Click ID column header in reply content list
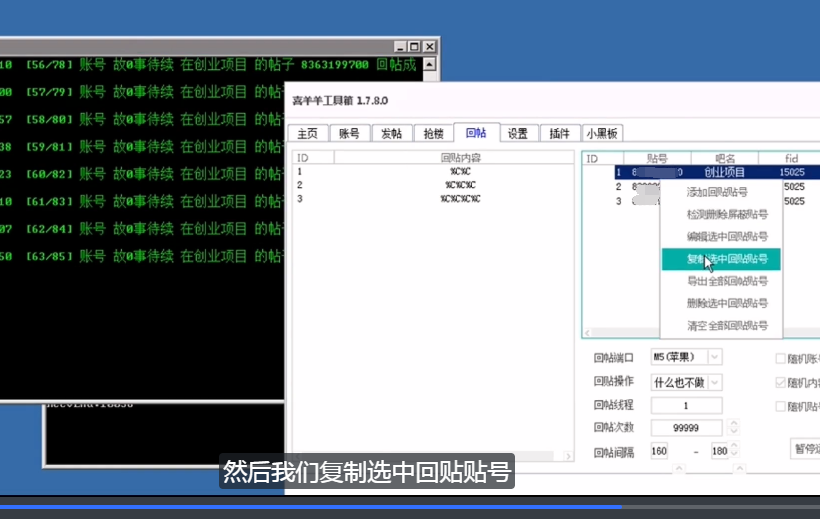 pyautogui.click(x=313, y=157)
